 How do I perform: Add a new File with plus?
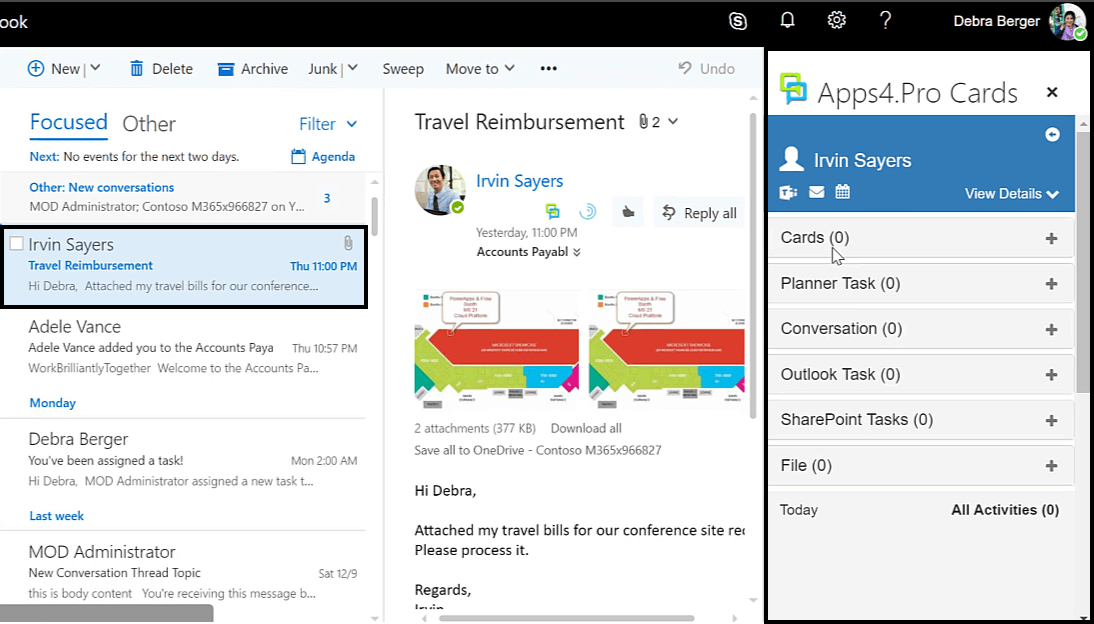(x=1051, y=466)
